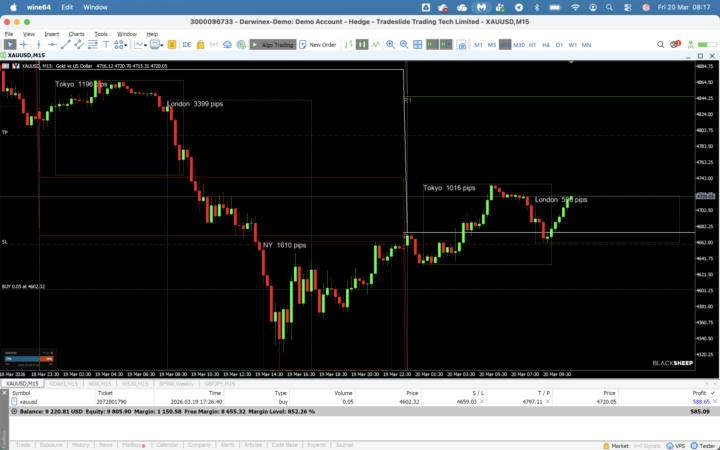Open the Help menu
Viewport: 720px width, 450px height.
point(152,34)
